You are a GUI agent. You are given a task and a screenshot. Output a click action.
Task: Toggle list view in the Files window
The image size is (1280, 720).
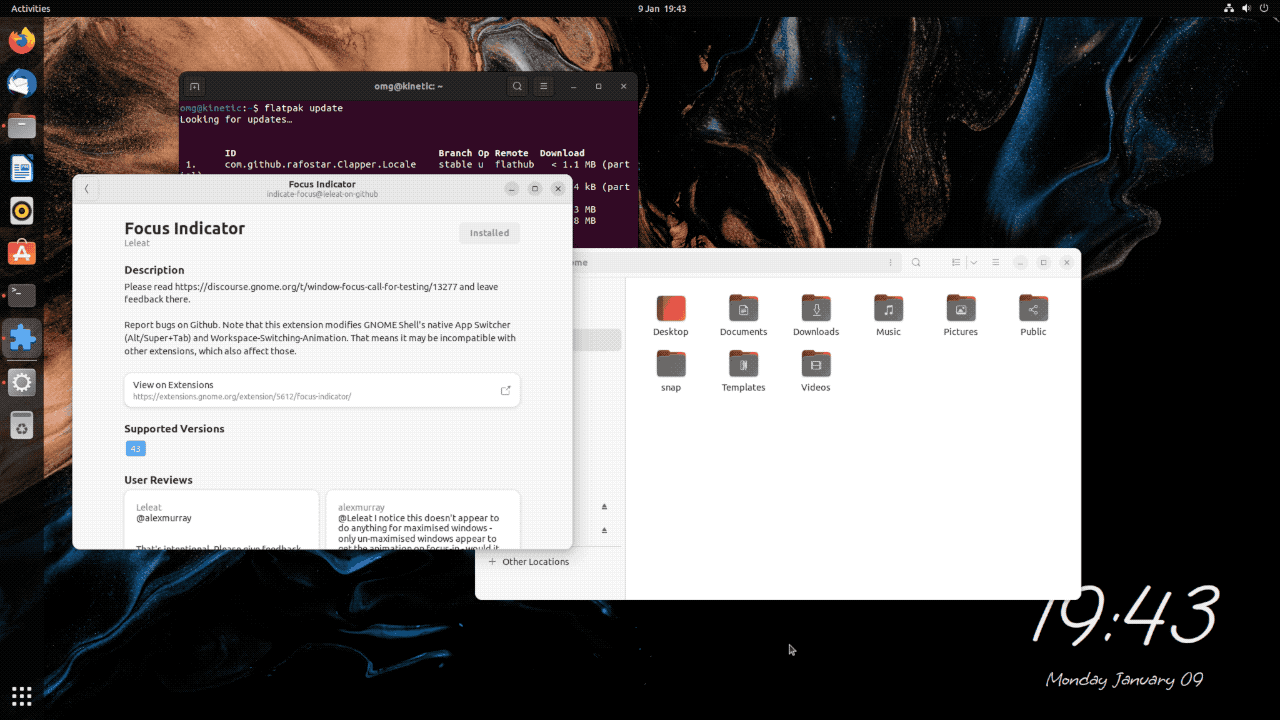[956, 262]
